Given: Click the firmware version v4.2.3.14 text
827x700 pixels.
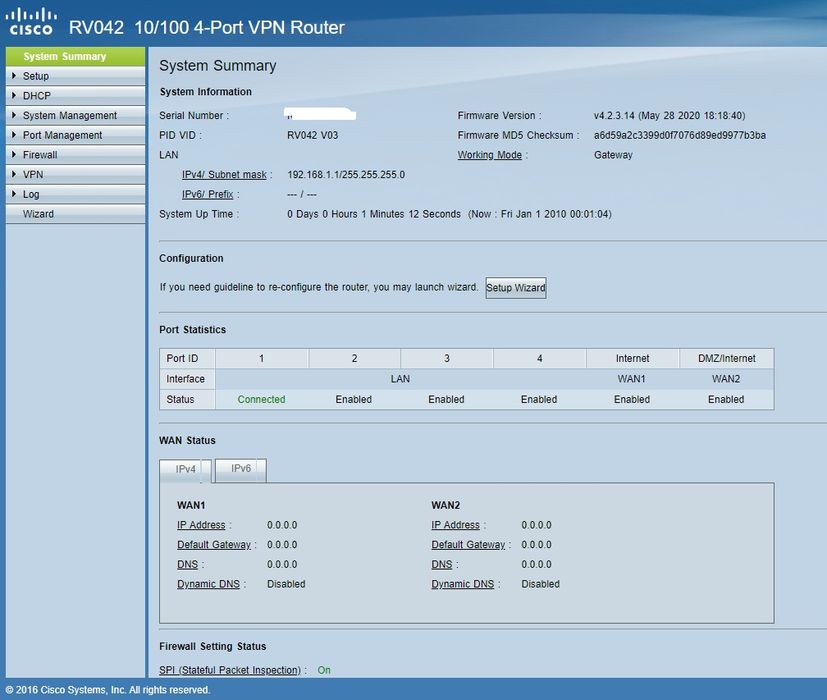Looking at the screenshot, I should 669,116.
